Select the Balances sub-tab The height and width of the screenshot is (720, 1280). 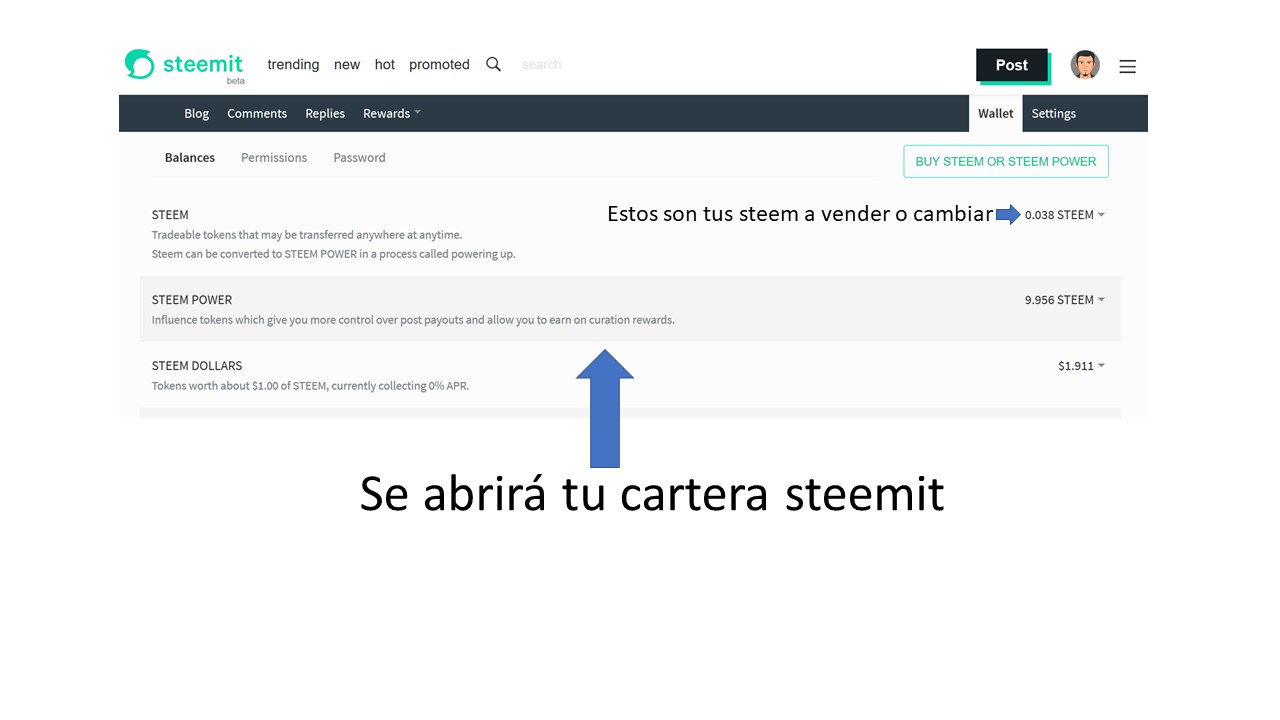pos(190,157)
